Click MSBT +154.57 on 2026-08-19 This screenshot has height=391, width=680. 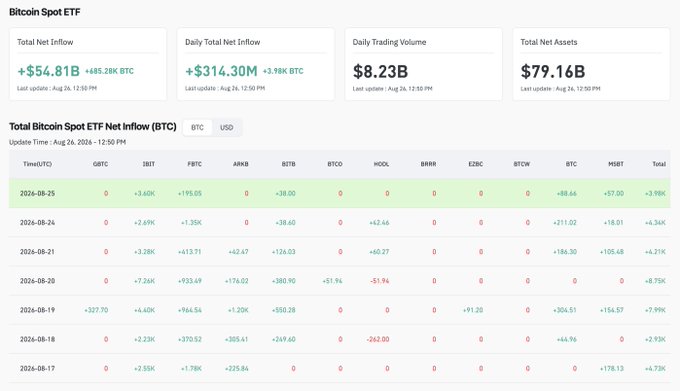coord(611,310)
